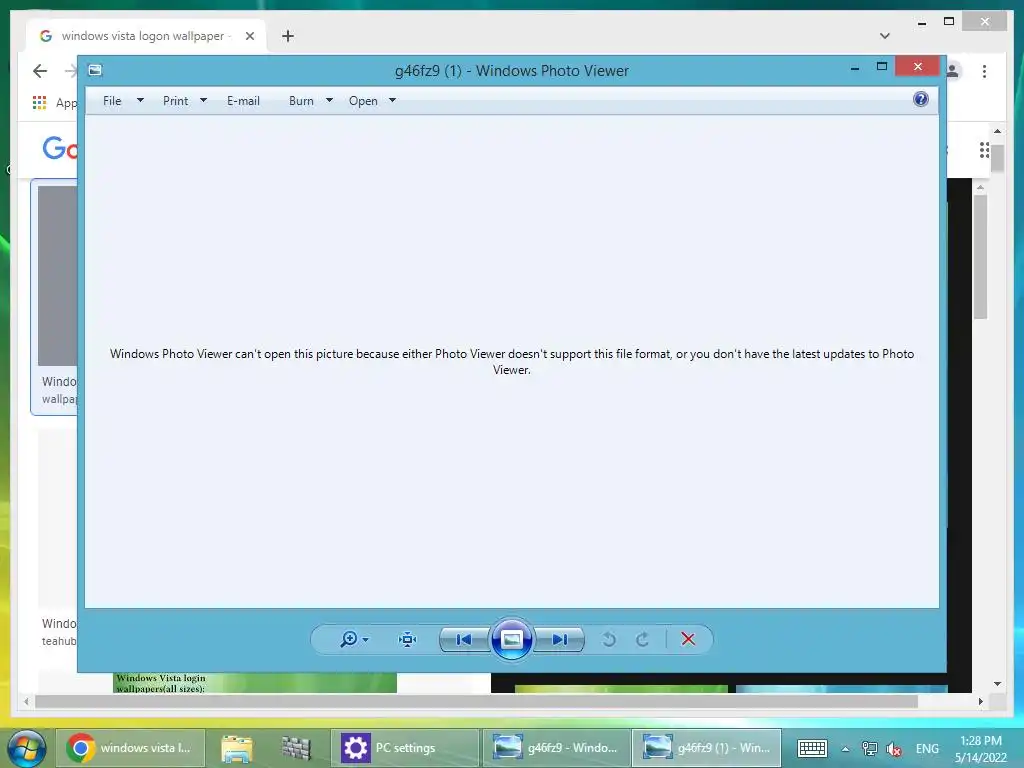Expand the File dropdown arrow
The height and width of the screenshot is (768, 1024).
point(140,101)
